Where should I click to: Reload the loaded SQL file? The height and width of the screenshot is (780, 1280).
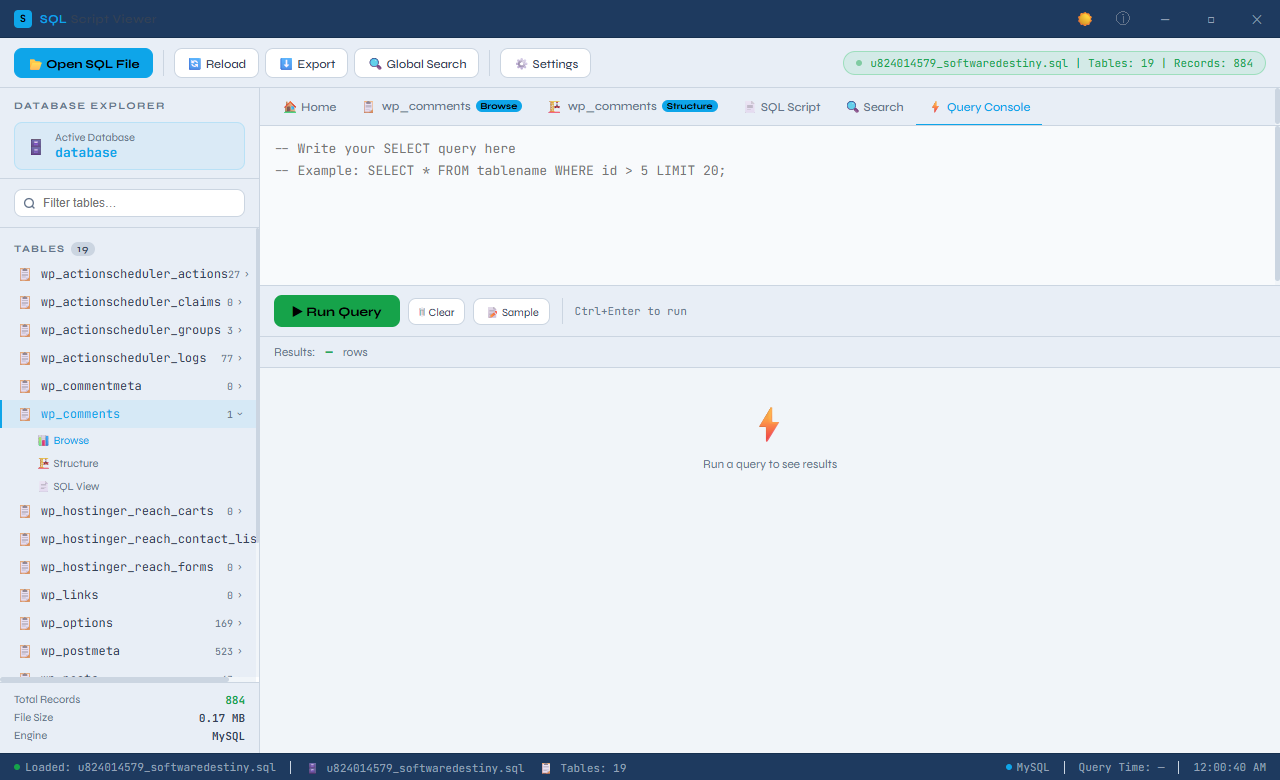[217, 63]
